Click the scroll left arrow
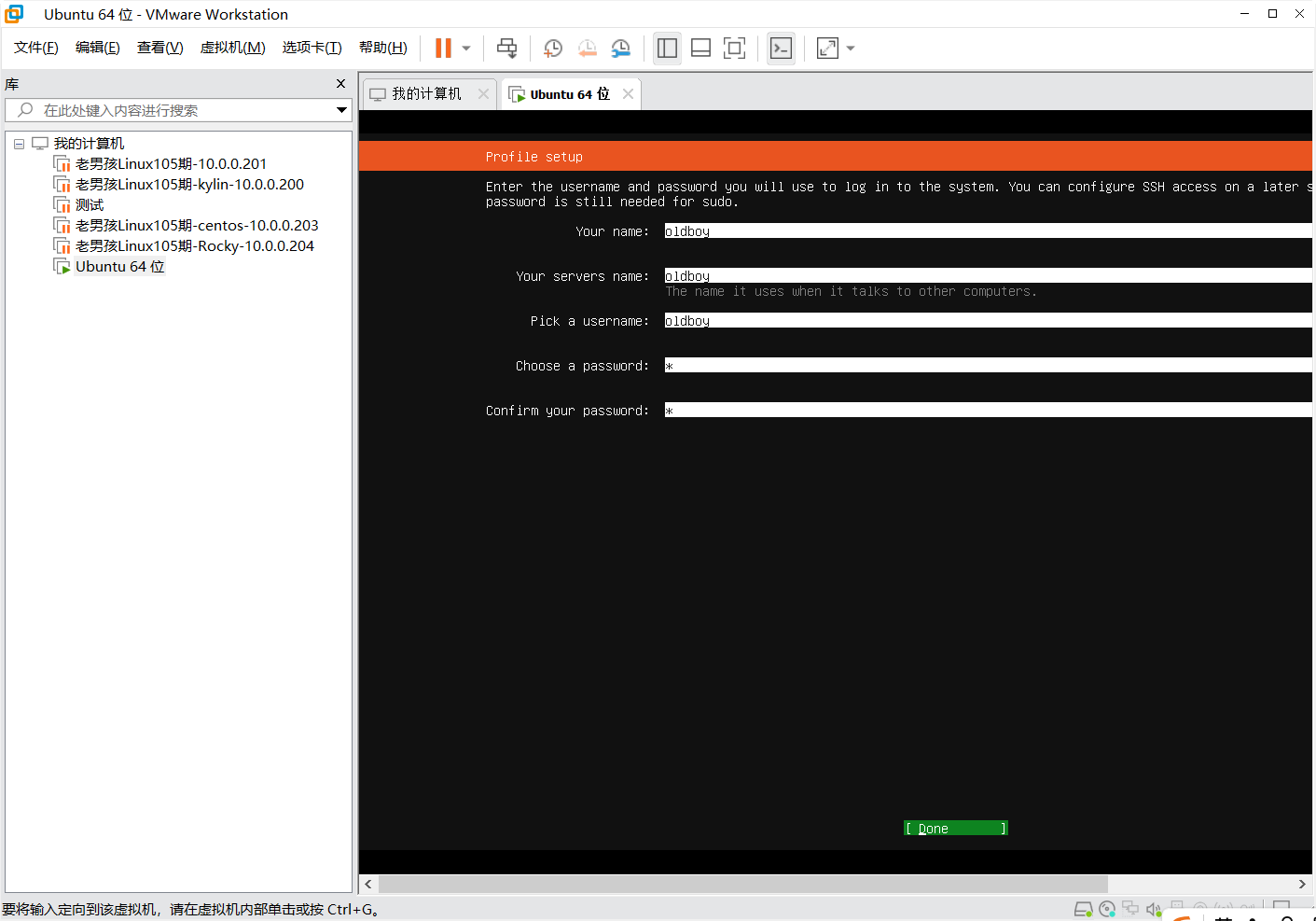 click(368, 884)
